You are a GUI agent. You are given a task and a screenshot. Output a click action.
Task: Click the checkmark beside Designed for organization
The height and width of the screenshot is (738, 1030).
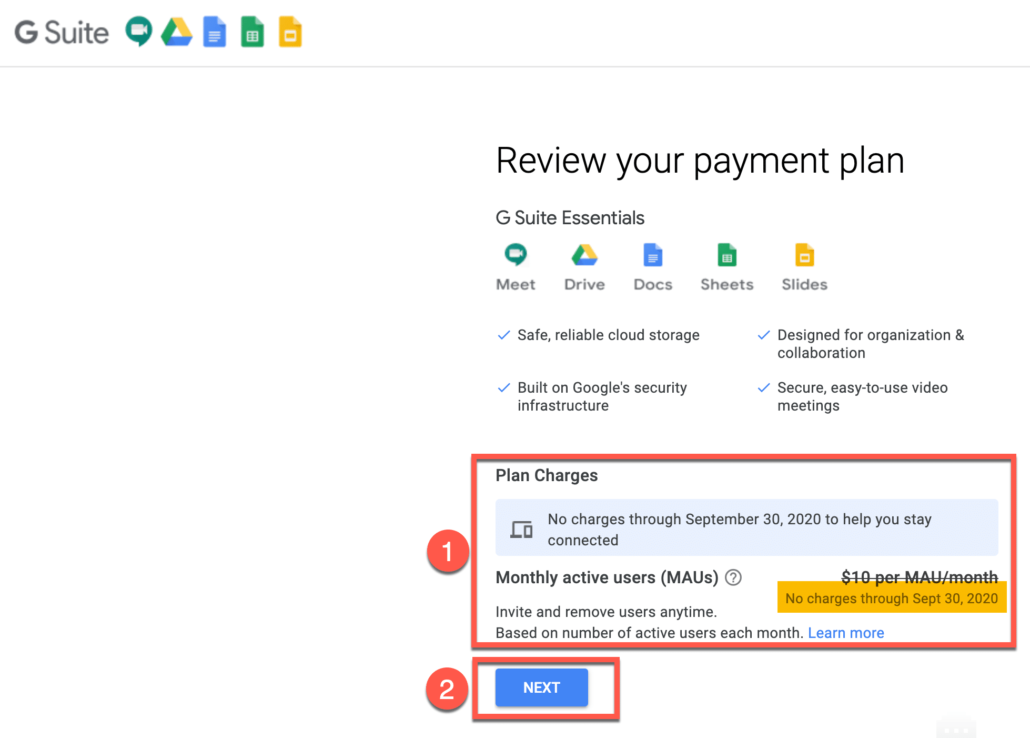tap(763, 335)
